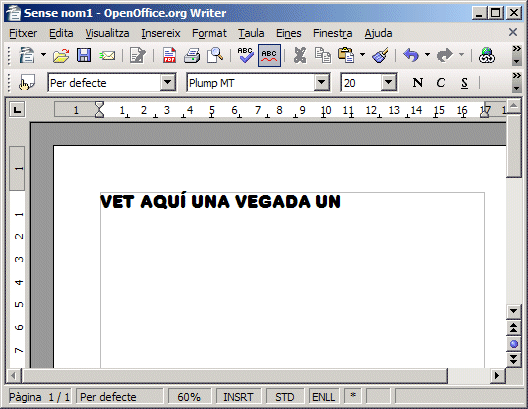528x409 pixels.
Task: Run the spelling and grammar check icon
Action: [x=245, y=55]
